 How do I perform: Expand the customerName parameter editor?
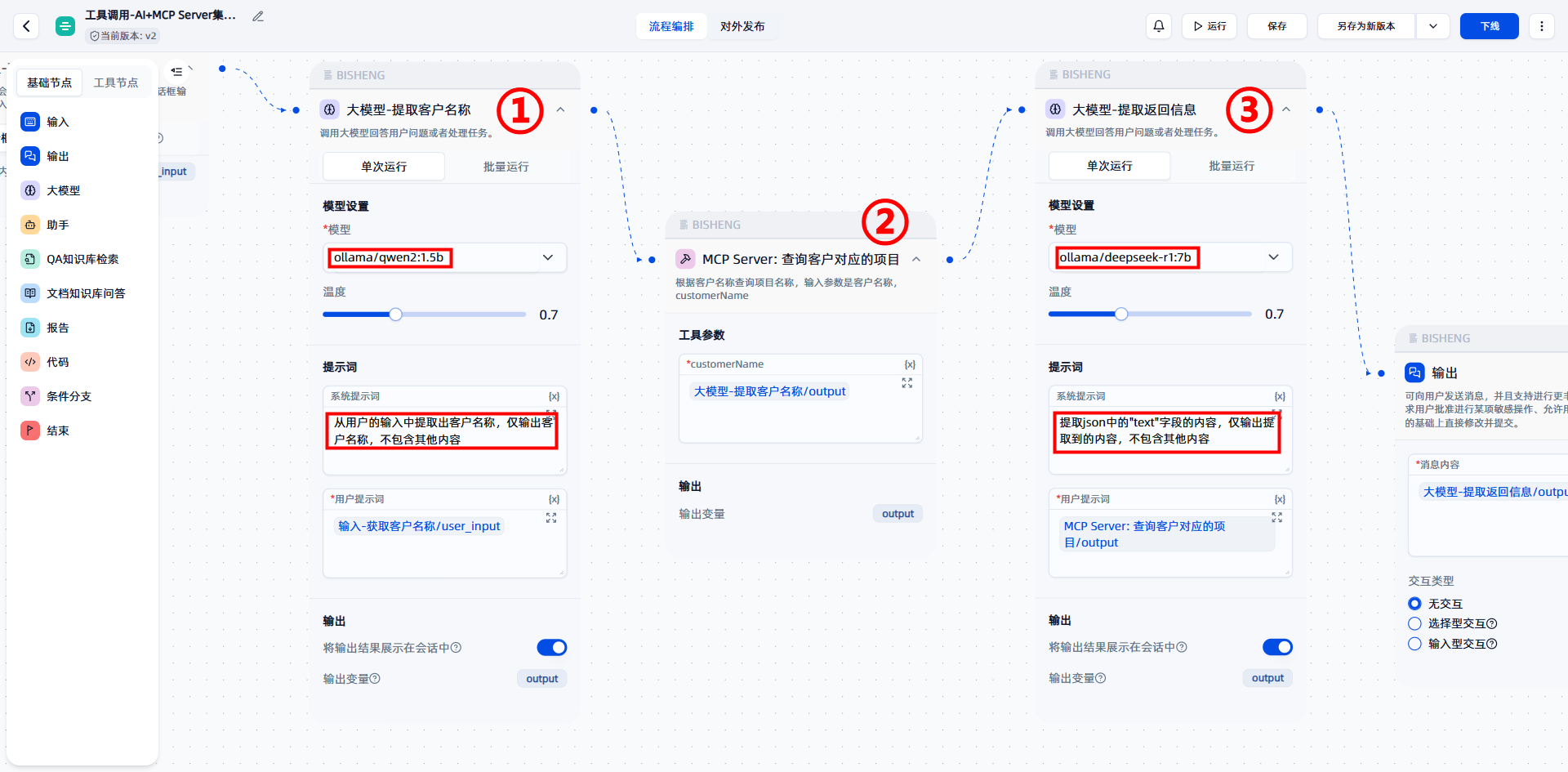(x=906, y=383)
